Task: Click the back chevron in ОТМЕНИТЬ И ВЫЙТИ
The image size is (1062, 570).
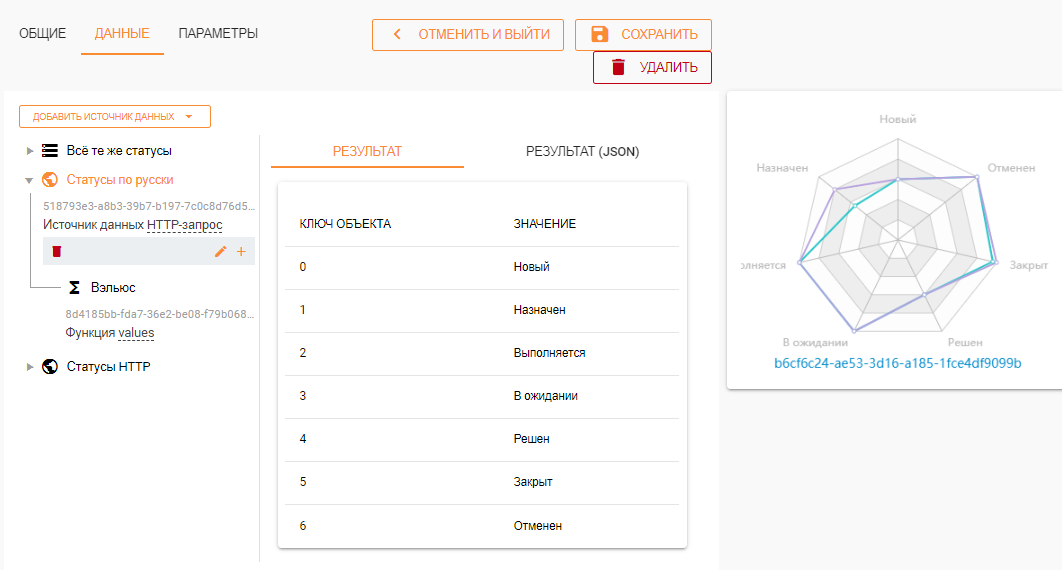Action: [x=397, y=35]
